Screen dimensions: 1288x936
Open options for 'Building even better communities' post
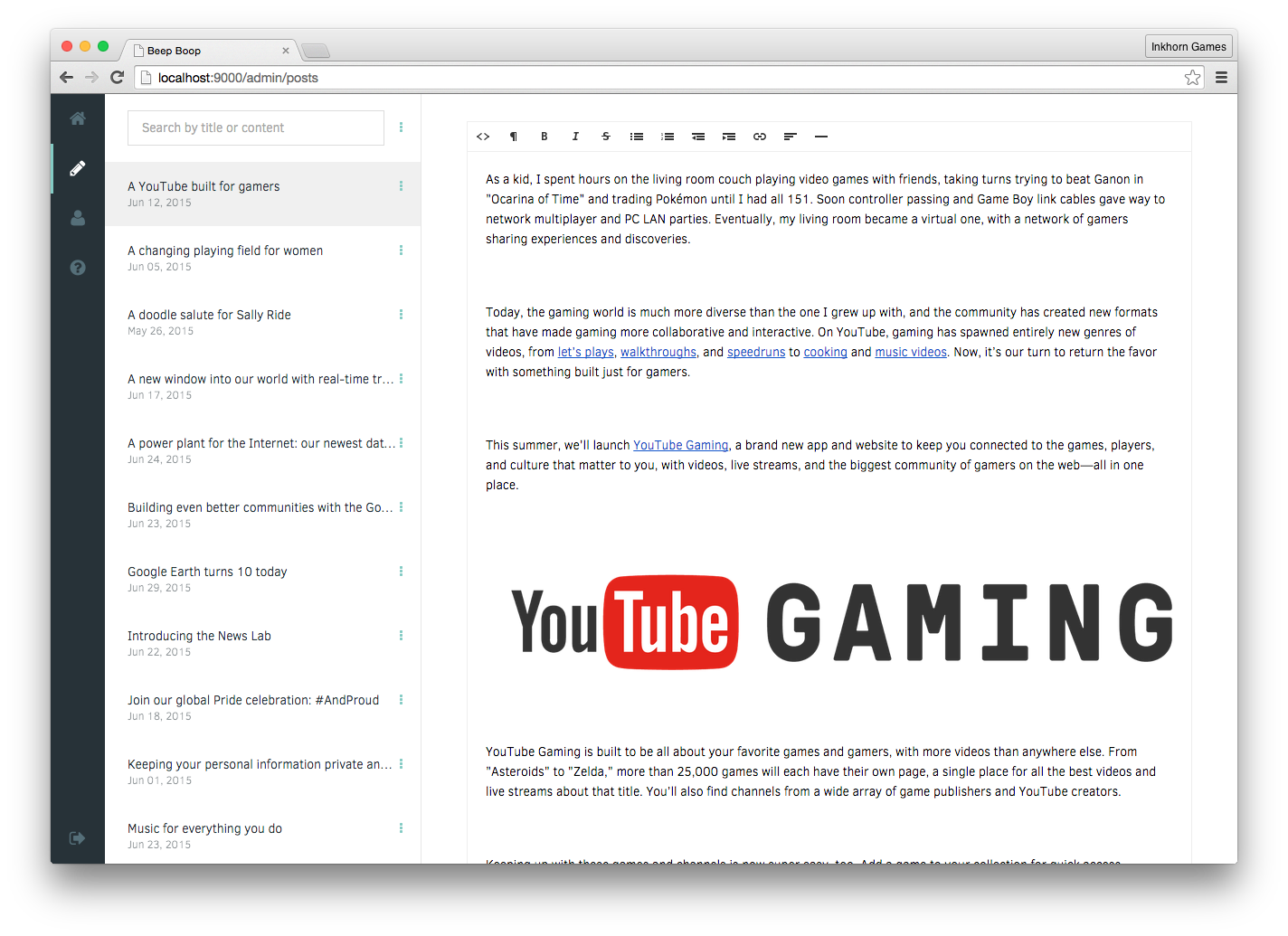coord(401,507)
